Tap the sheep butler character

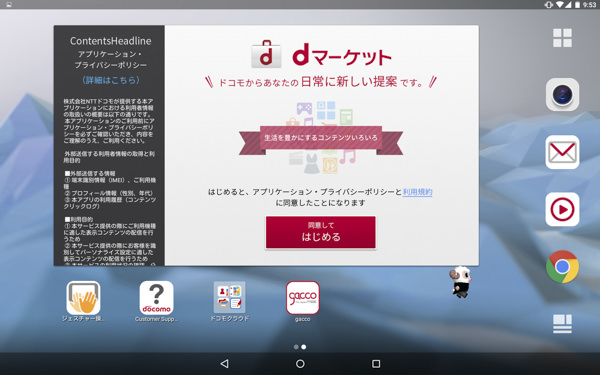pos(461,282)
